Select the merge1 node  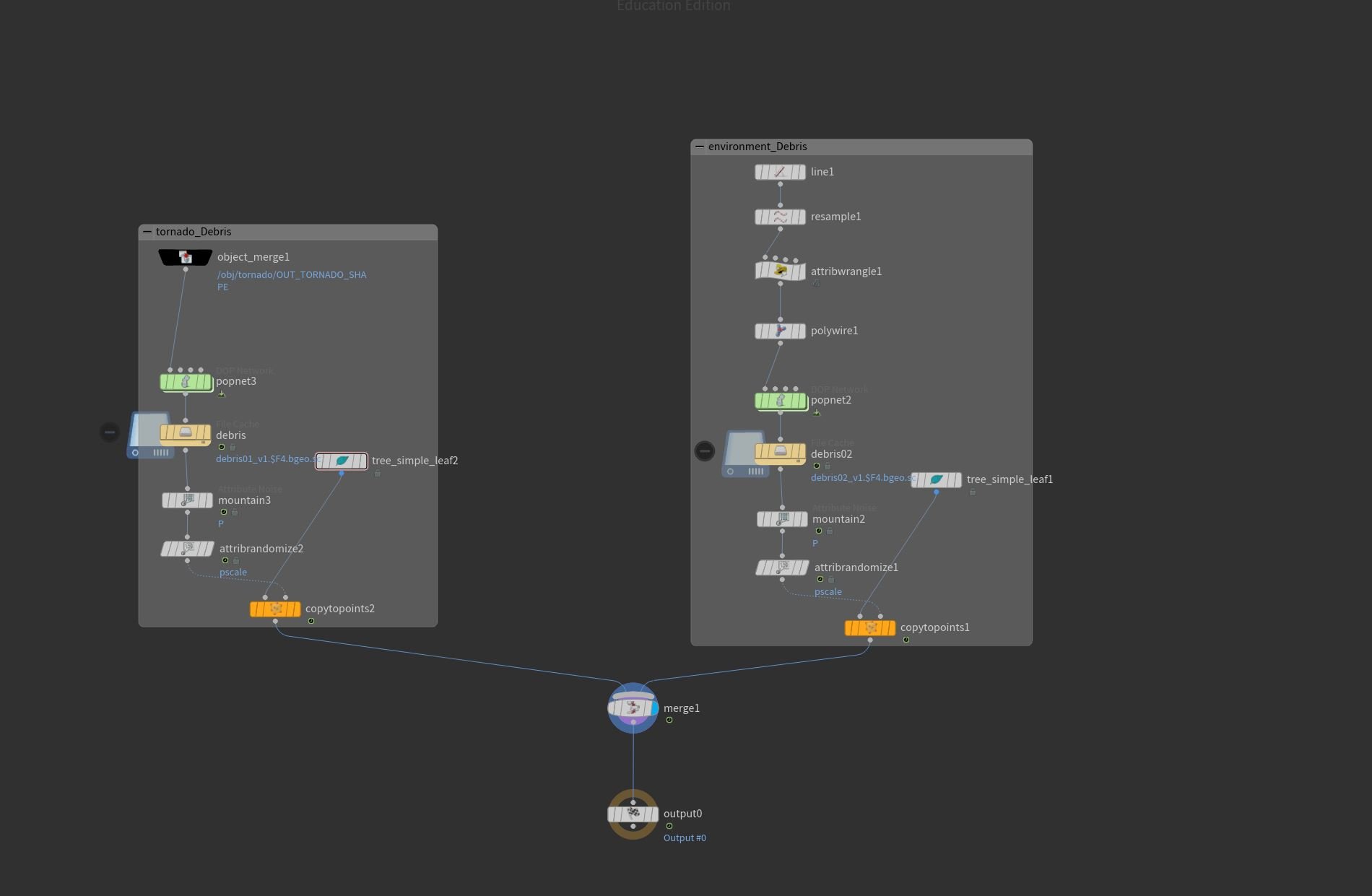(633, 708)
